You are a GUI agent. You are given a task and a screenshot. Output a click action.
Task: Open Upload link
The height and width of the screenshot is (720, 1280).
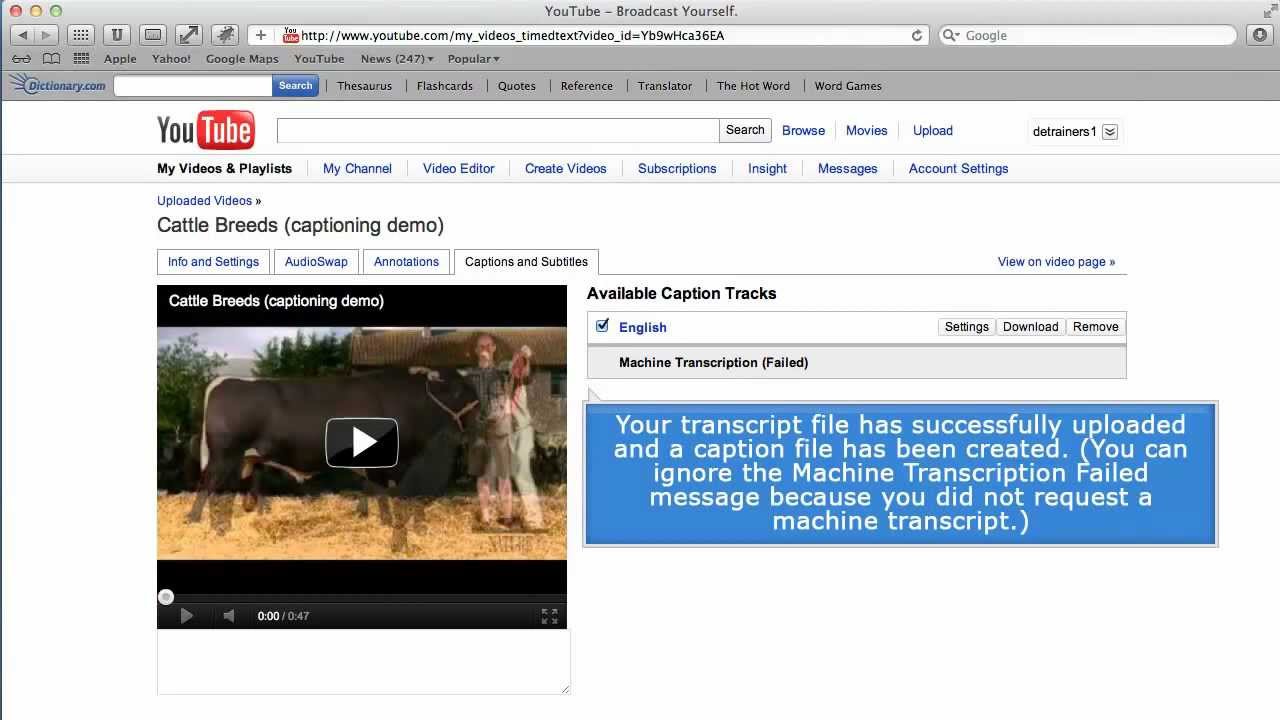(932, 130)
